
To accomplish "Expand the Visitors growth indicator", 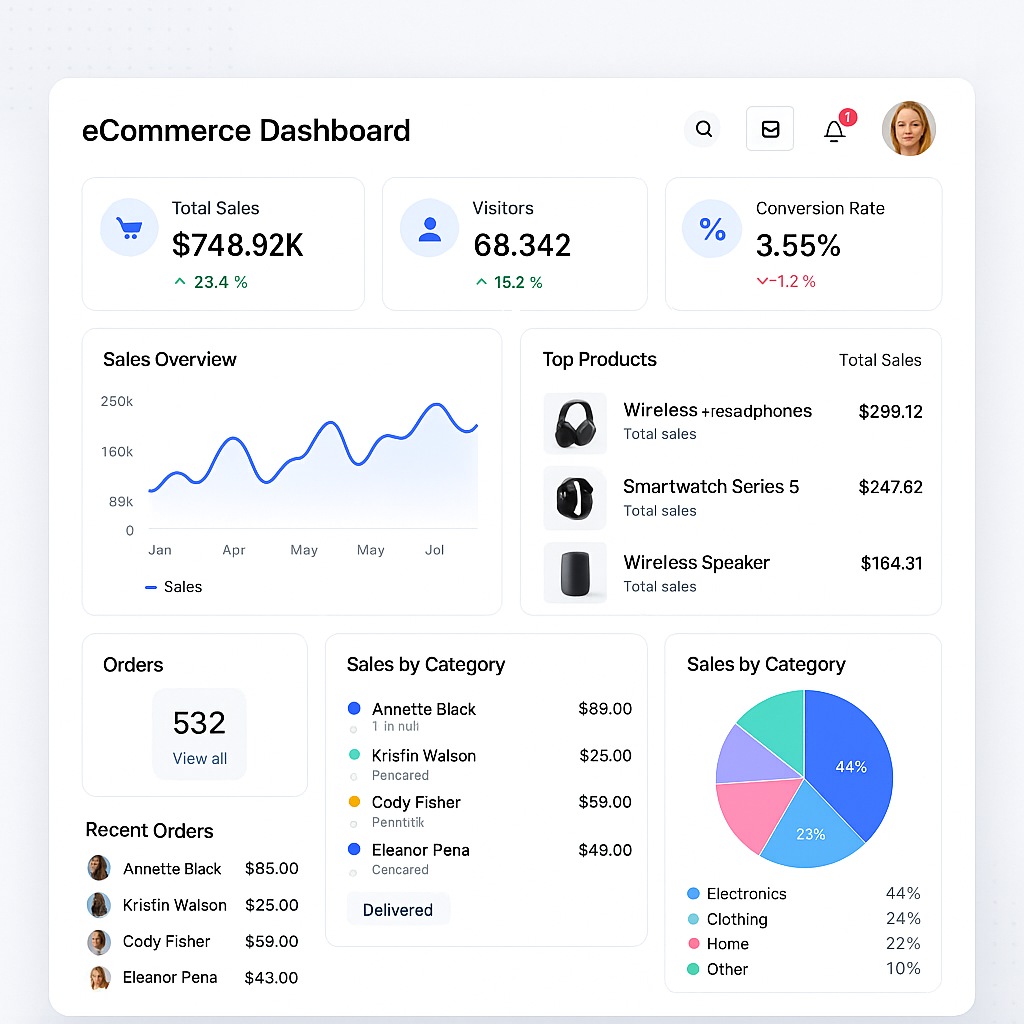I will point(481,282).
